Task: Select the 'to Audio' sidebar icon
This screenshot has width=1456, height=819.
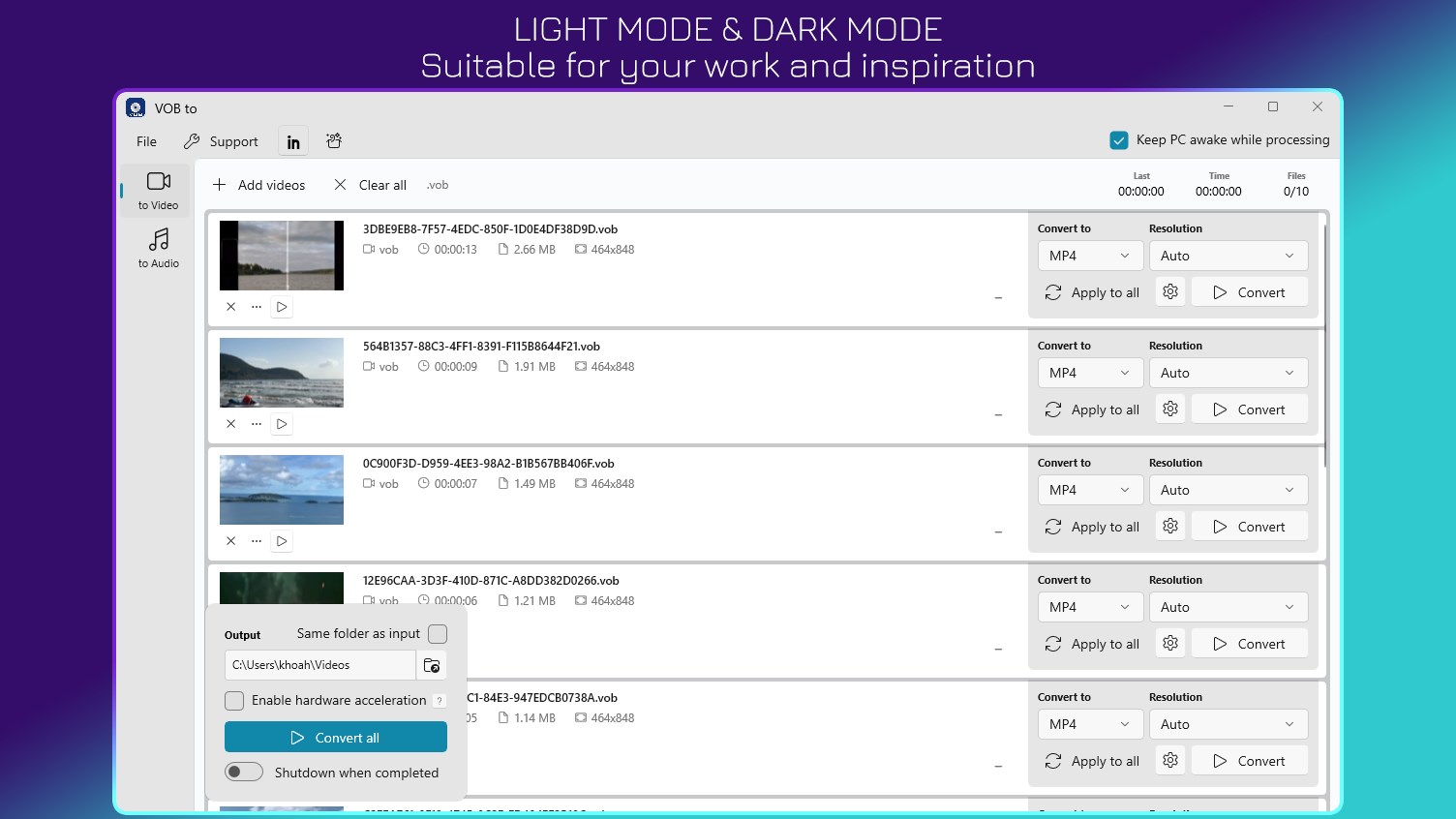Action: (x=158, y=247)
